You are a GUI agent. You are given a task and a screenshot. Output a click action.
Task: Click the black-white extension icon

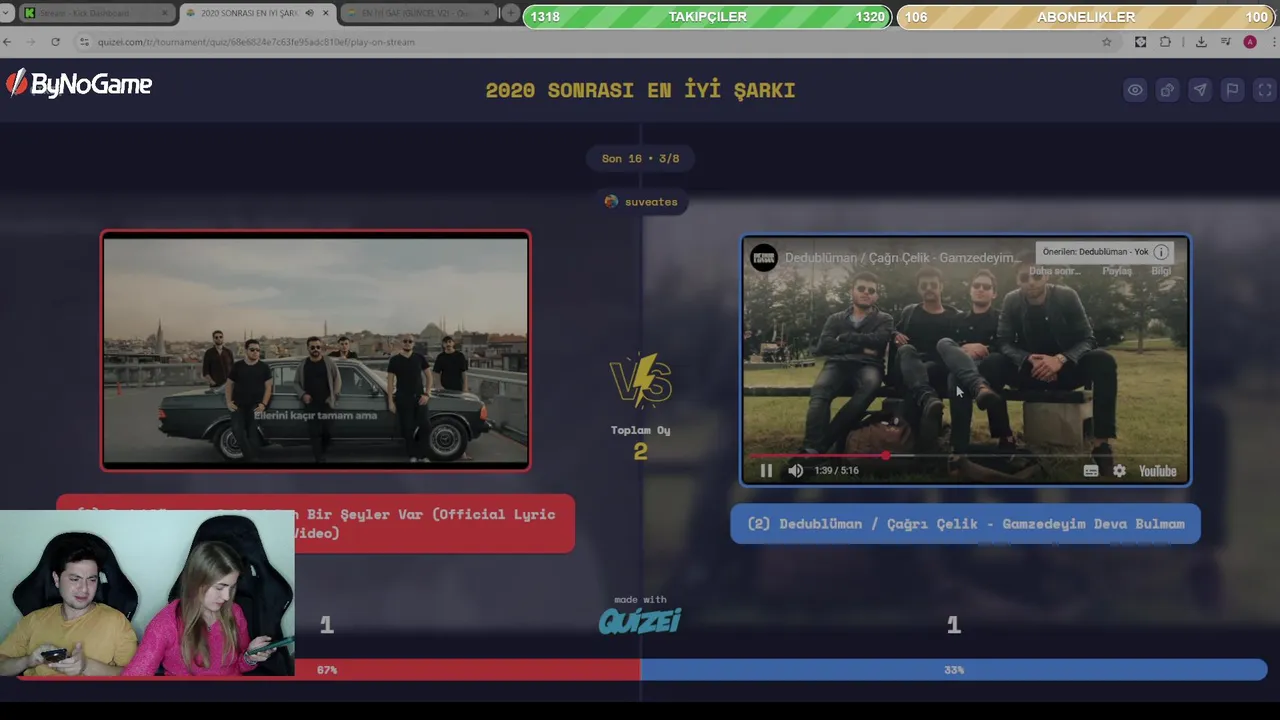tap(1140, 42)
